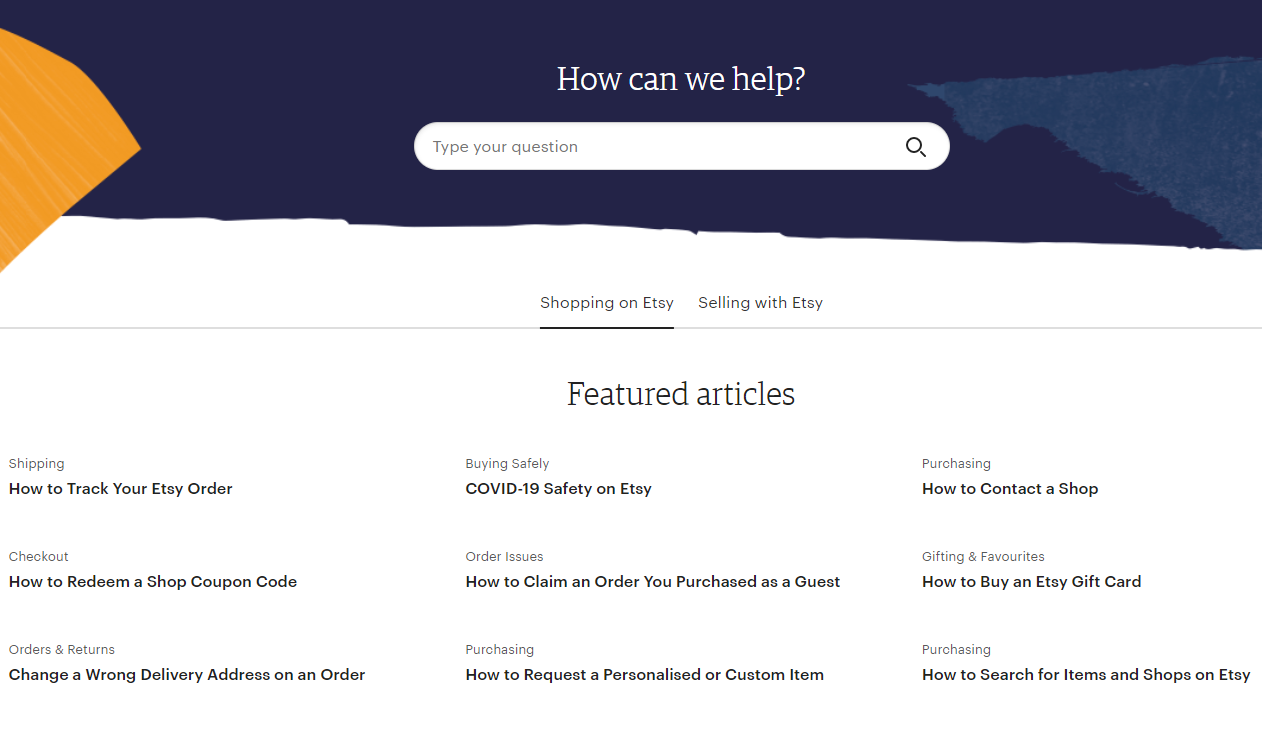
Task: Switch to the Selling with Etsy tab
Action: [x=760, y=303]
